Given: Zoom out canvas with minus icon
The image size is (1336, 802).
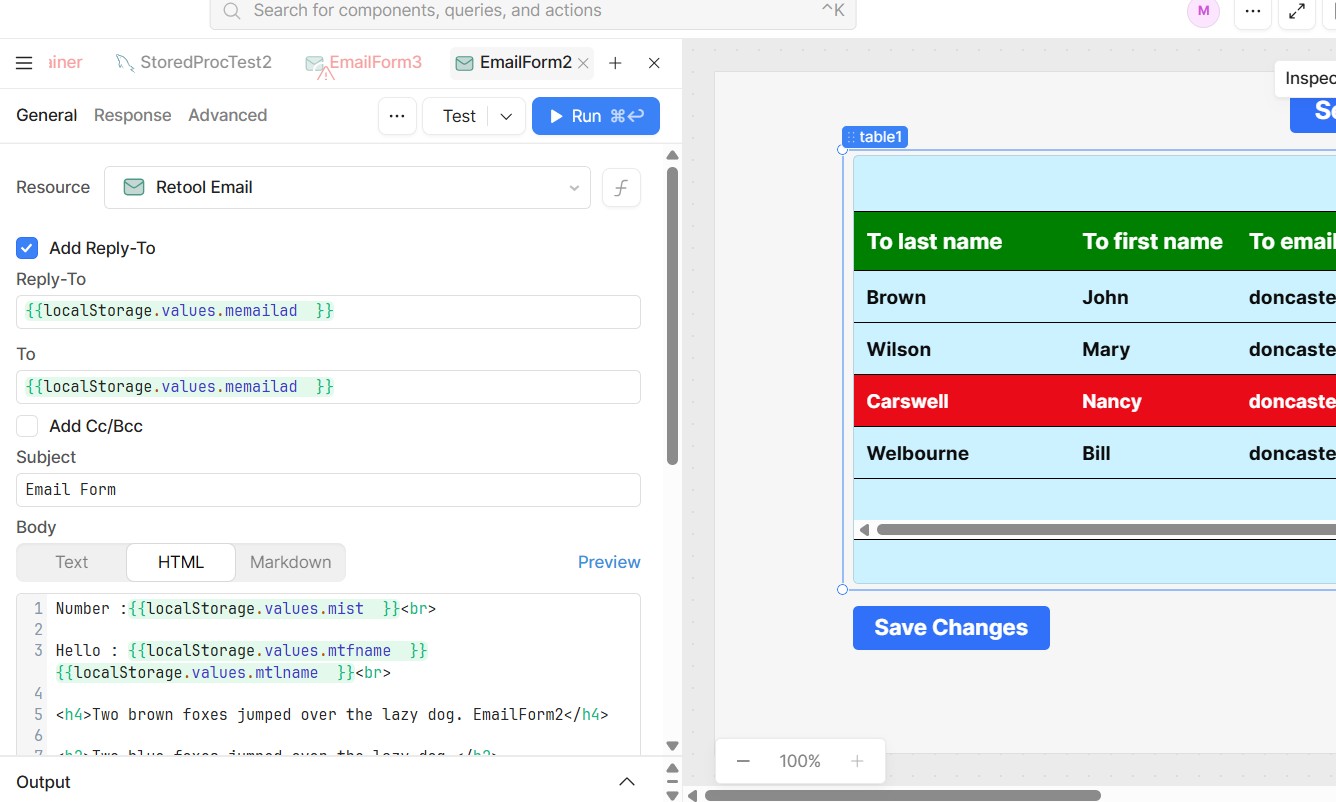Looking at the screenshot, I should (743, 761).
